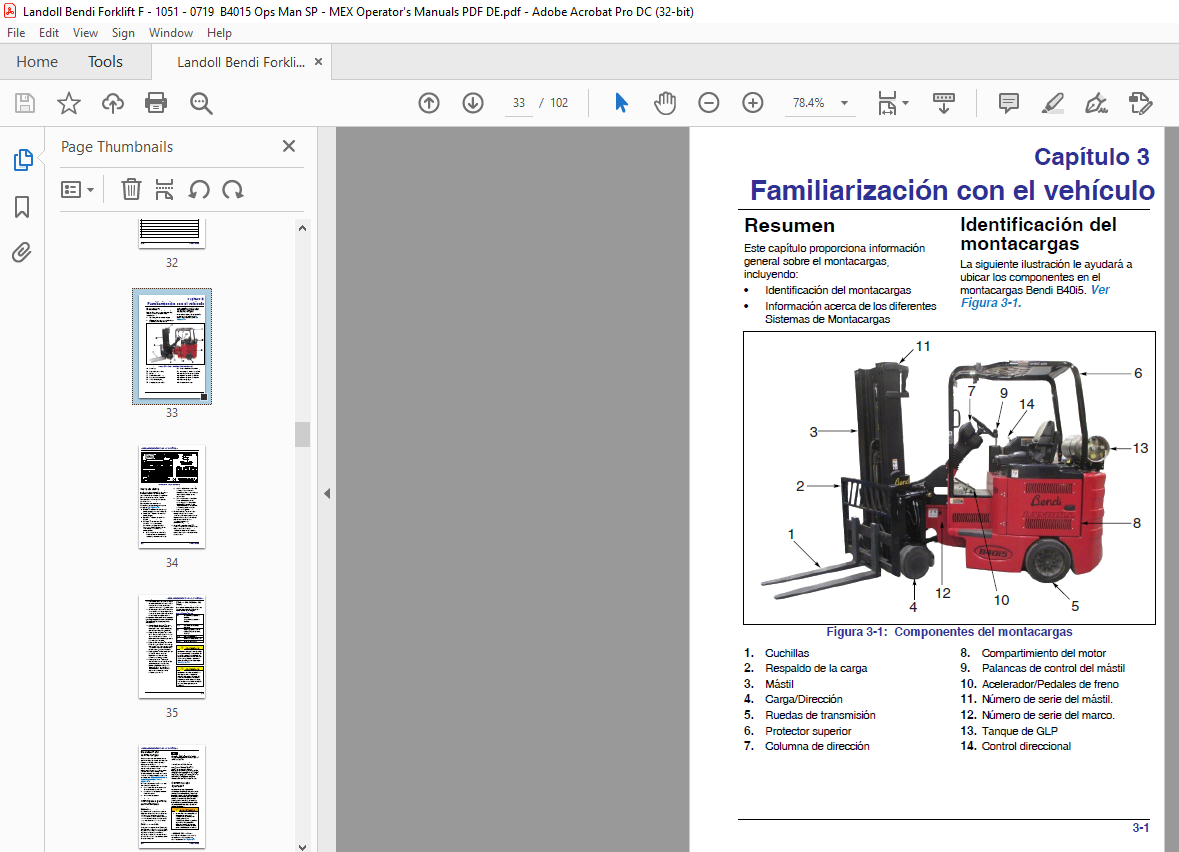The image size is (1179, 852).
Task: Select the page 35 thumbnail
Action: [171, 647]
